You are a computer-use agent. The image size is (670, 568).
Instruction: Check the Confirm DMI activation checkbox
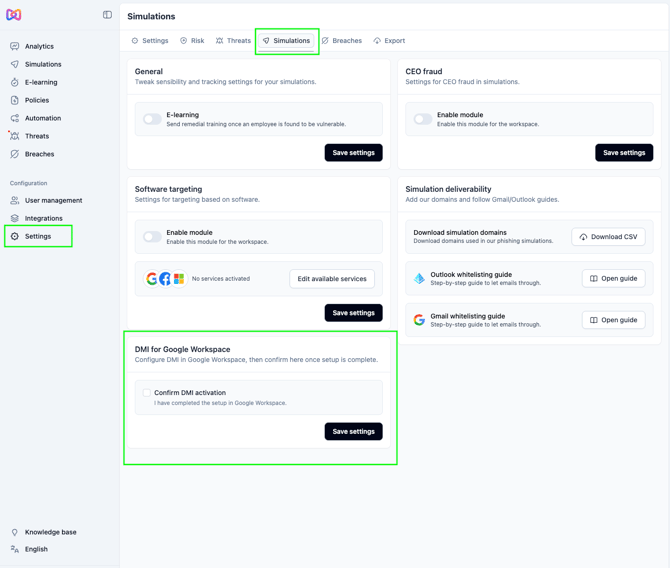tap(147, 393)
